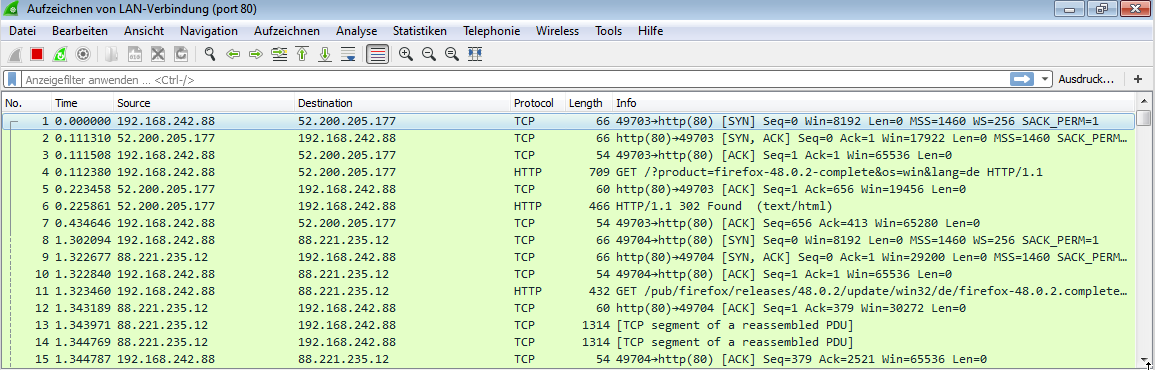The height and width of the screenshot is (370, 1155).
Task: Open the Ausdruck… expression dialog
Action: (x=1085, y=79)
